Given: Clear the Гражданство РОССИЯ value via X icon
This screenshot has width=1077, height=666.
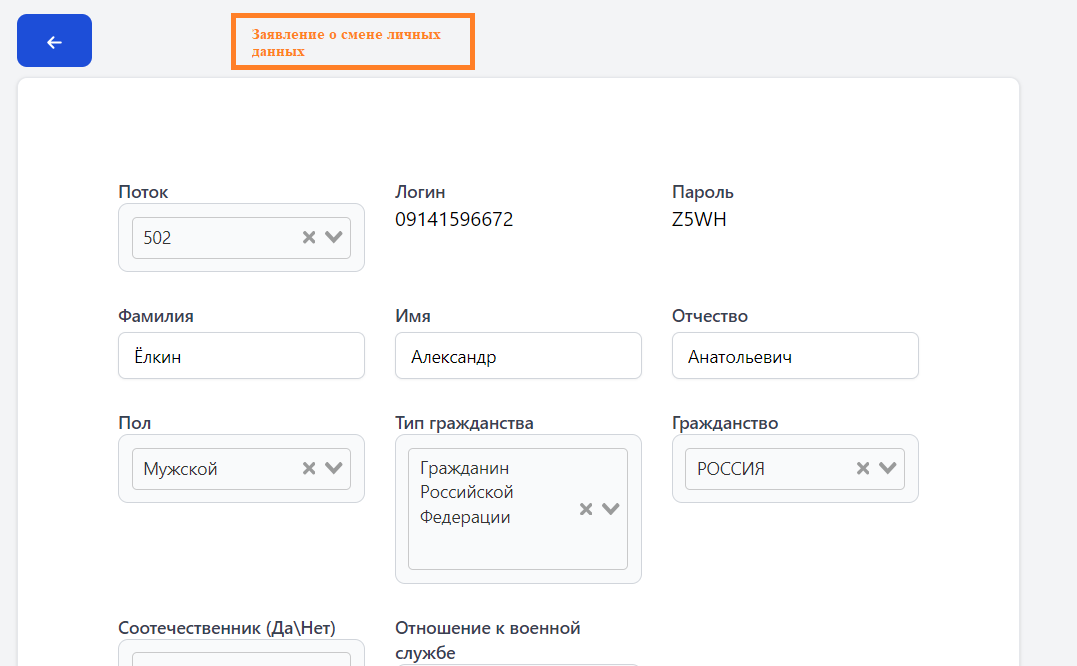Looking at the screenshot, I should point(863,468).
